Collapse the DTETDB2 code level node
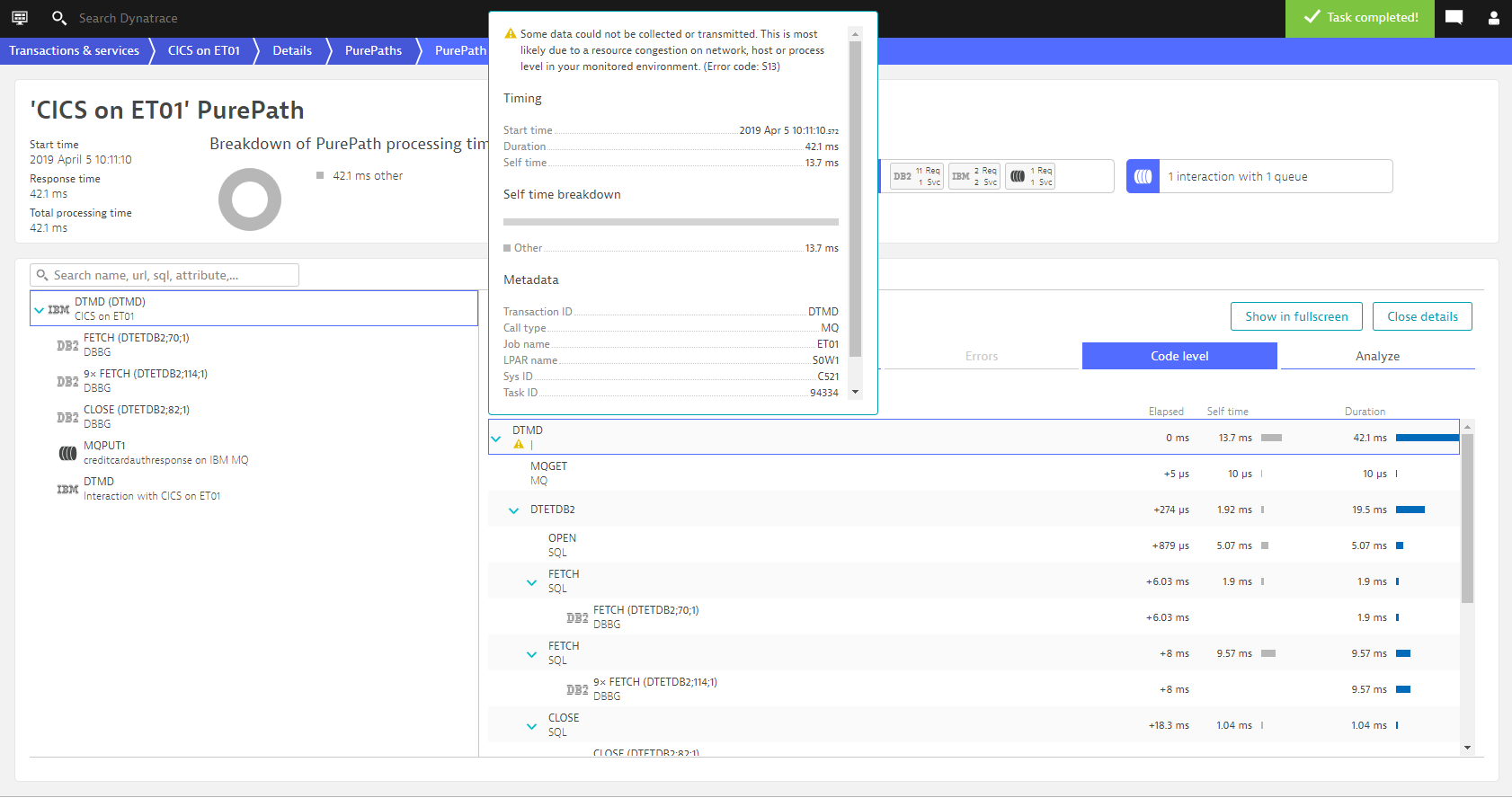The height and width of the screenshot is (798, 1512). (514, 510)
